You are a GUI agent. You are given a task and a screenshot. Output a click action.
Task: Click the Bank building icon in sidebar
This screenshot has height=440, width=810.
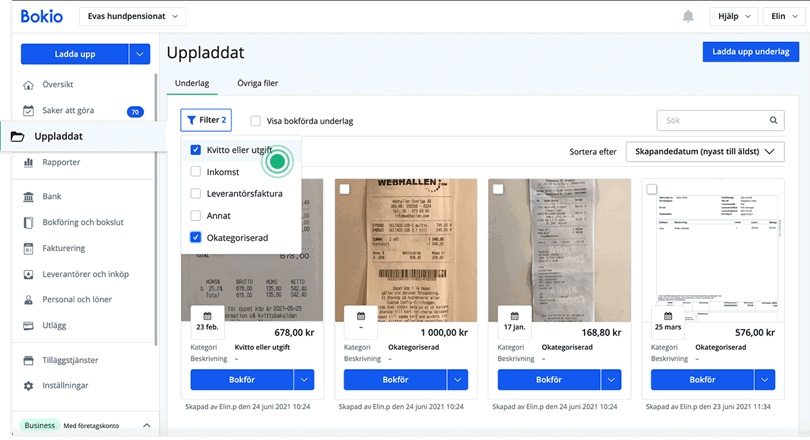(x=28, y=197)
